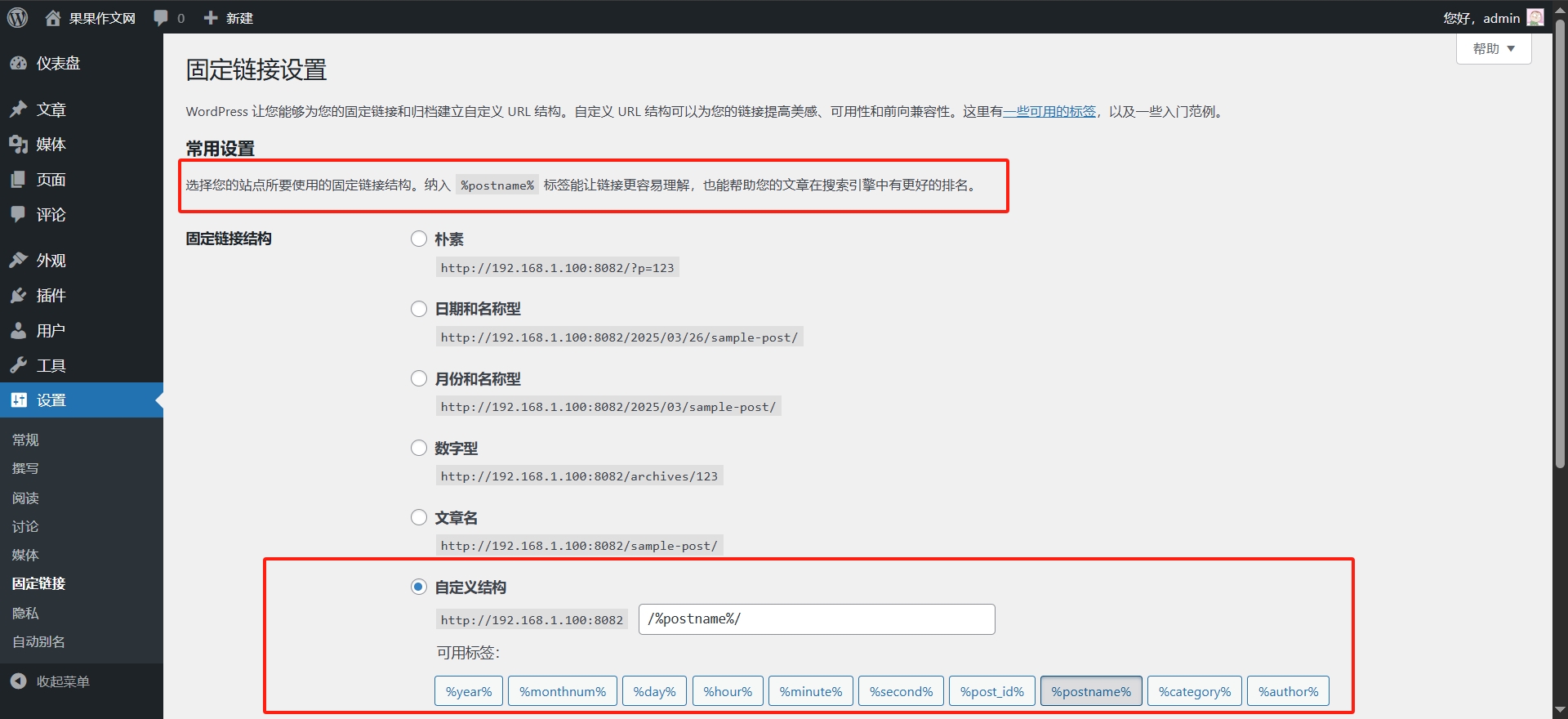Click the collapse menu (收起菜单) arrow icon
This screenshot has height=719, width=1568.
[x=18, y=681]
